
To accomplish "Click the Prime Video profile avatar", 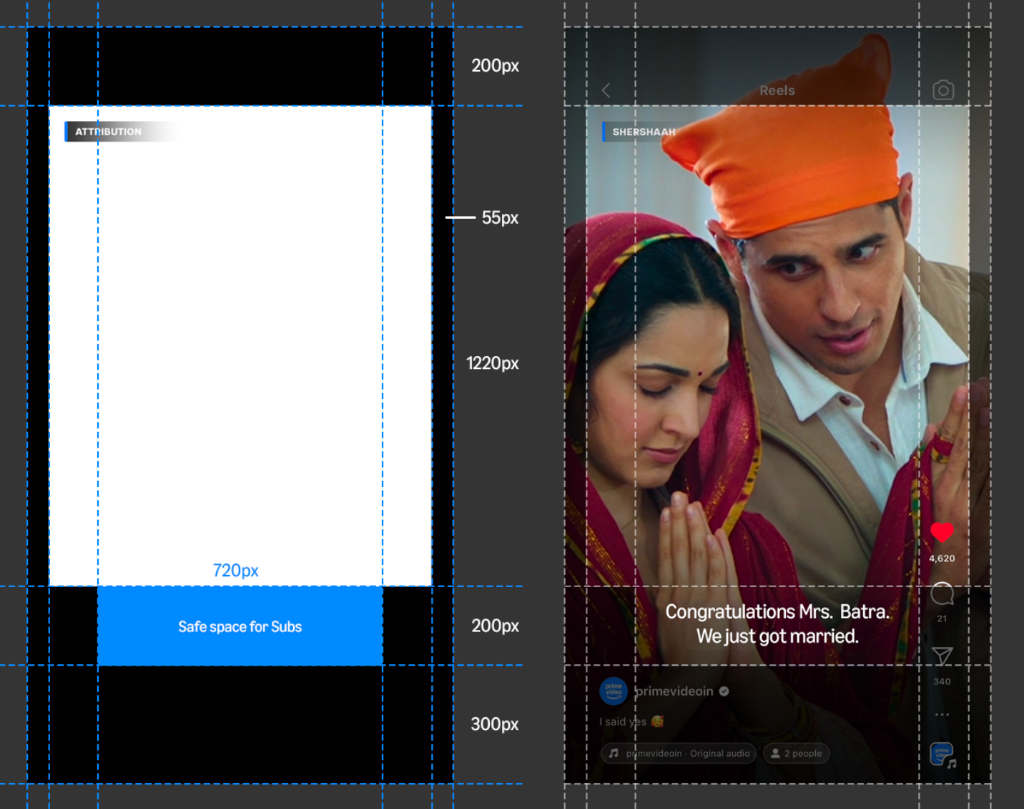I will point(613,691).
